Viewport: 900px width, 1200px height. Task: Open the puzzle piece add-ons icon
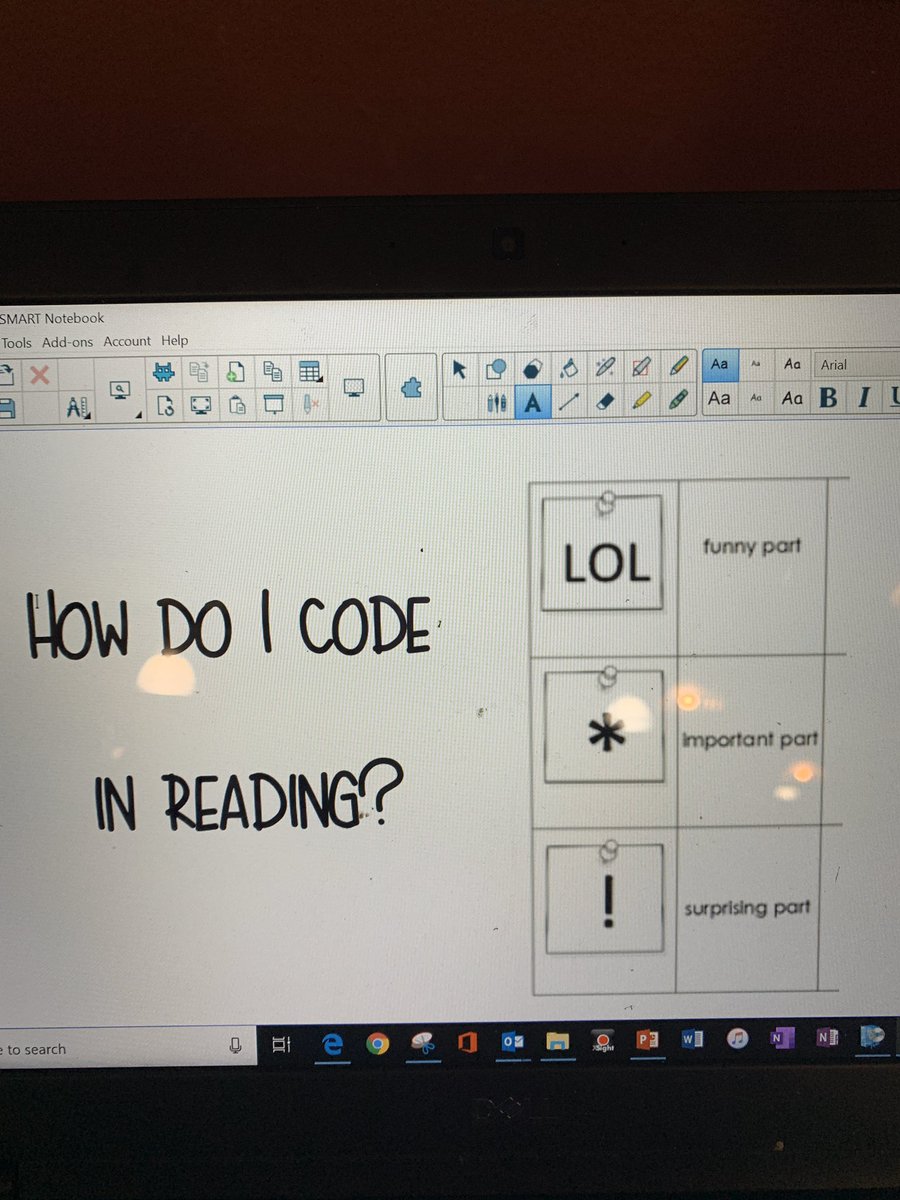[411, 388]
